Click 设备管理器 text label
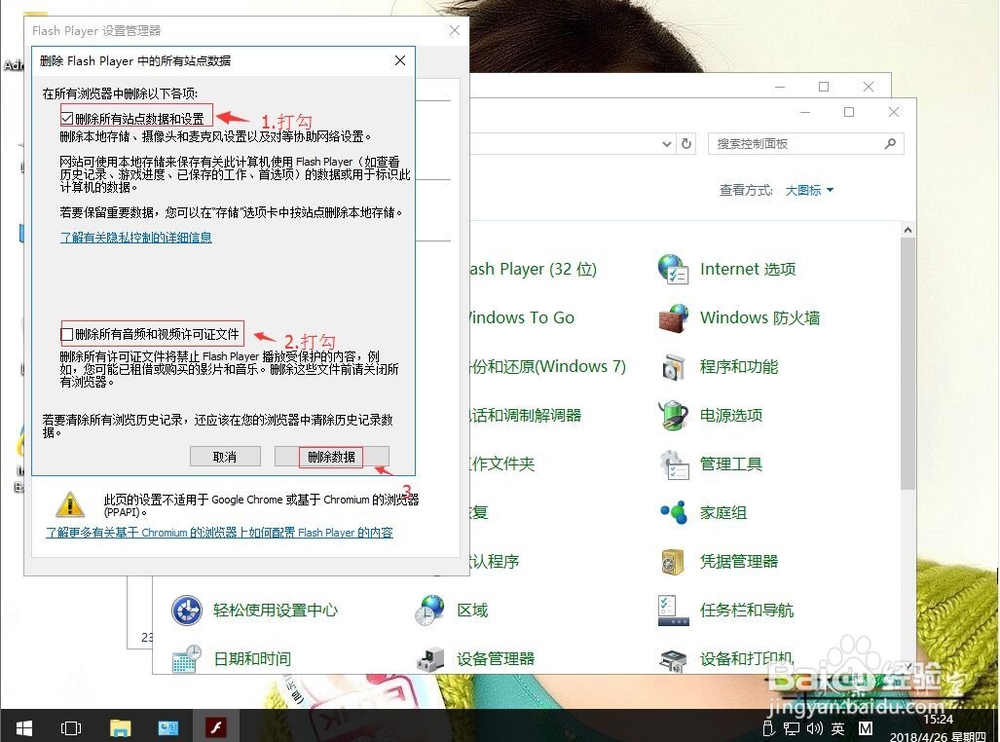1000x742 pixels. 496,658
